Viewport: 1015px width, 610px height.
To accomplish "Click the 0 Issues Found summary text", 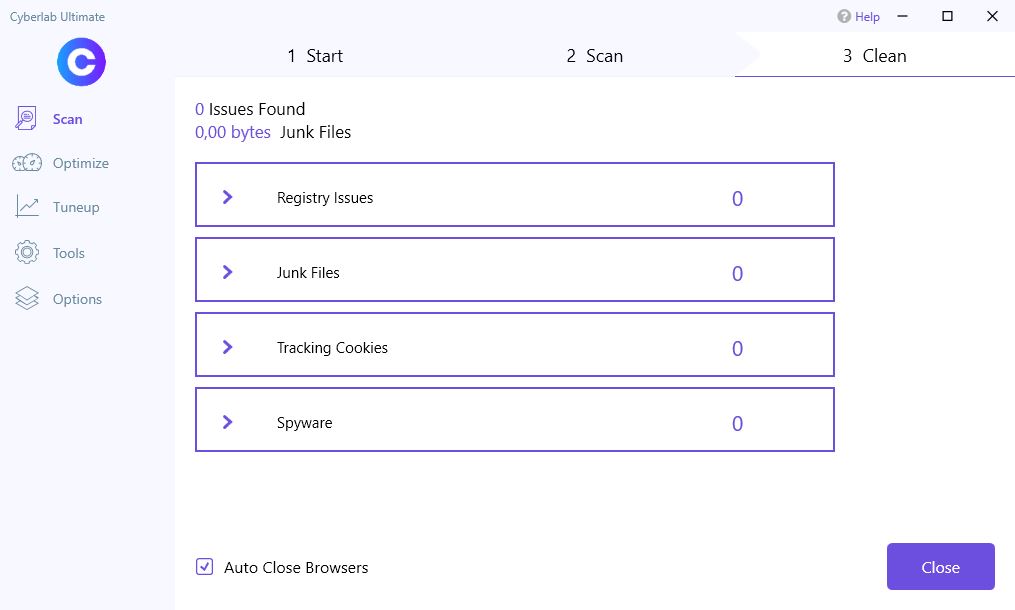I will click(250, 109).
